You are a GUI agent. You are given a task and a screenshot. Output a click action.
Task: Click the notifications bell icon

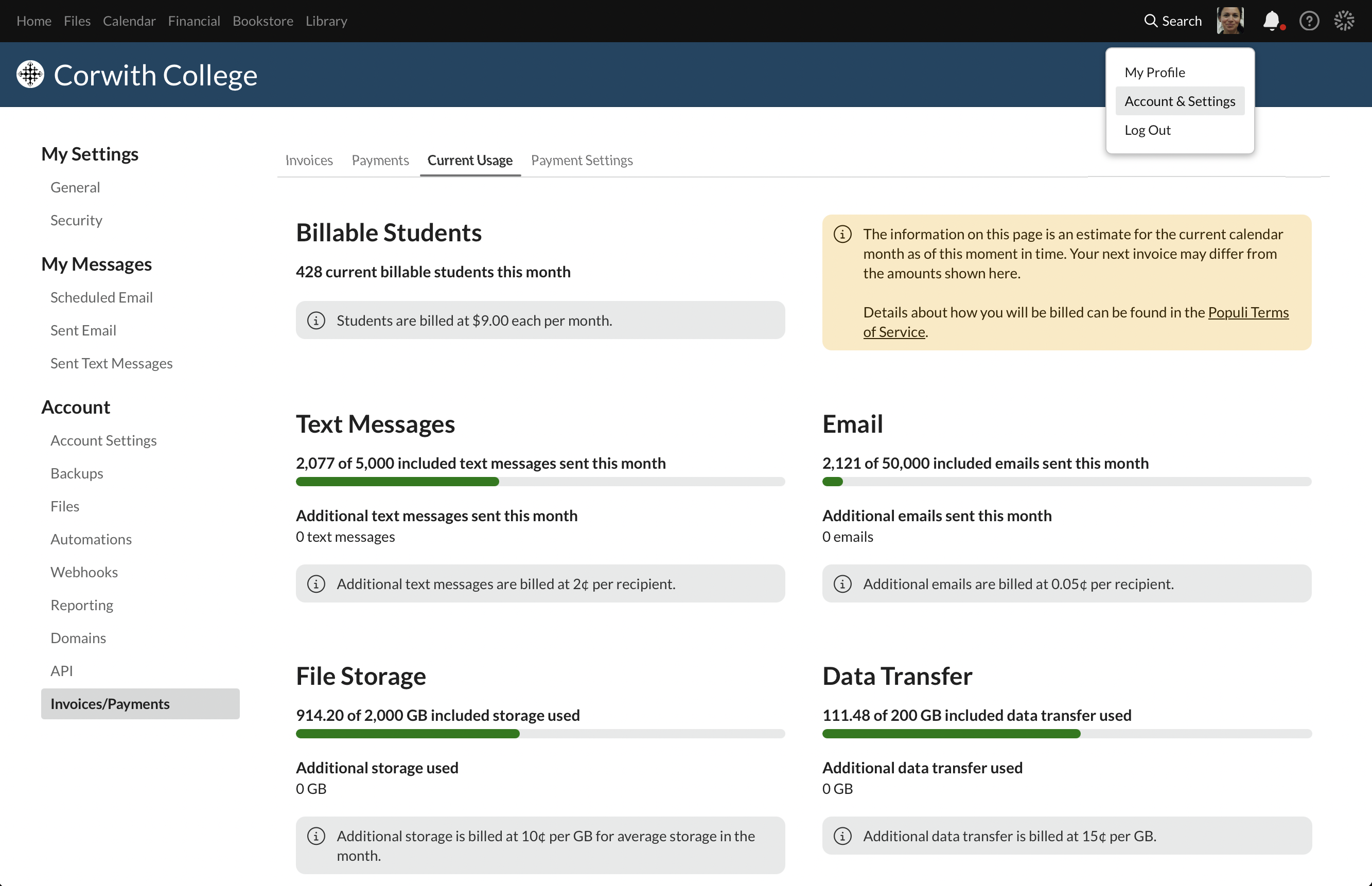point(1272,21)
